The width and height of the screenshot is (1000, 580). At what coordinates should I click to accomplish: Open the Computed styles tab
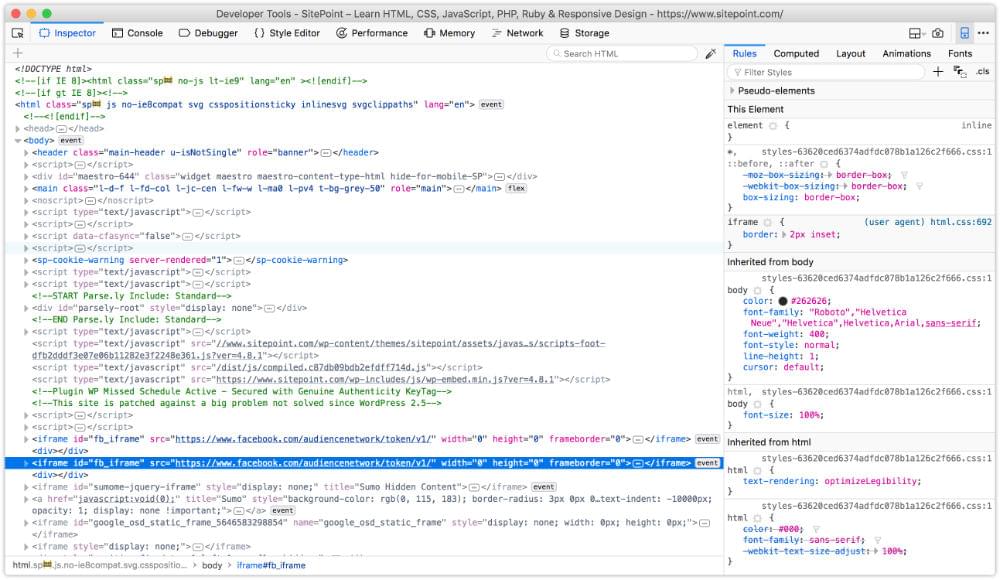tap(796, 53)
